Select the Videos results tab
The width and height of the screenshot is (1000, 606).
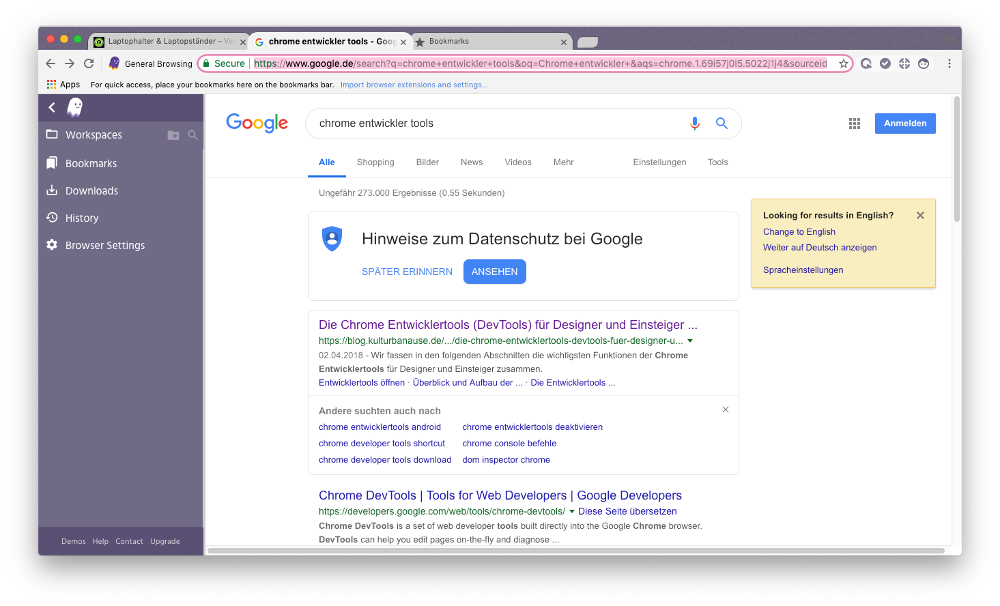point(518,162)
